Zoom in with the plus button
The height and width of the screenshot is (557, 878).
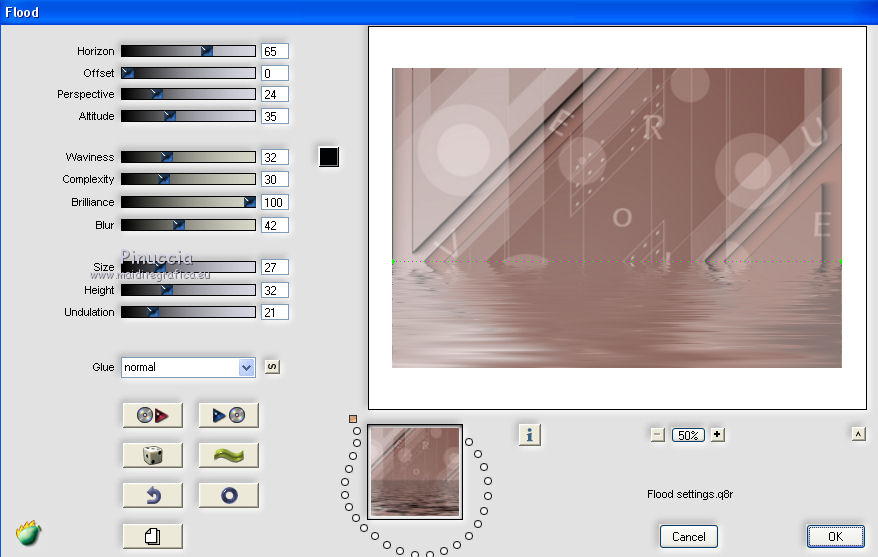click(717, 434)
